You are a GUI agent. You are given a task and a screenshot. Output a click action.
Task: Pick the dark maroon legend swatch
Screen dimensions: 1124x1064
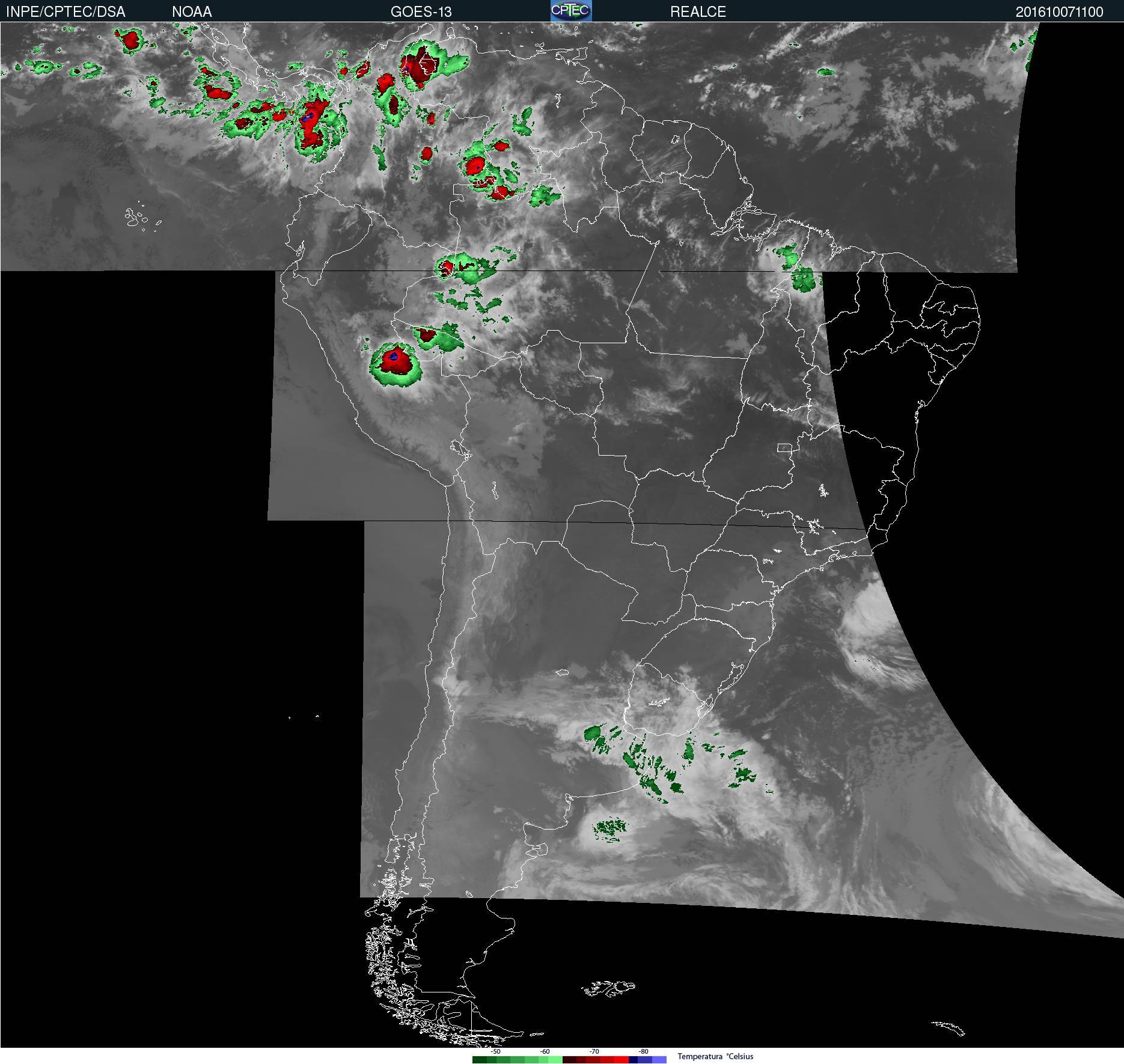569,1060
